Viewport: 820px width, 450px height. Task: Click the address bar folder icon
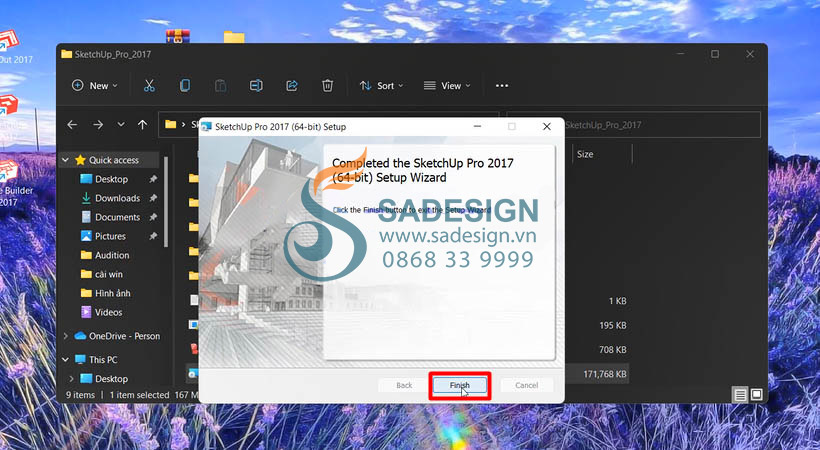tap(170, 125)
